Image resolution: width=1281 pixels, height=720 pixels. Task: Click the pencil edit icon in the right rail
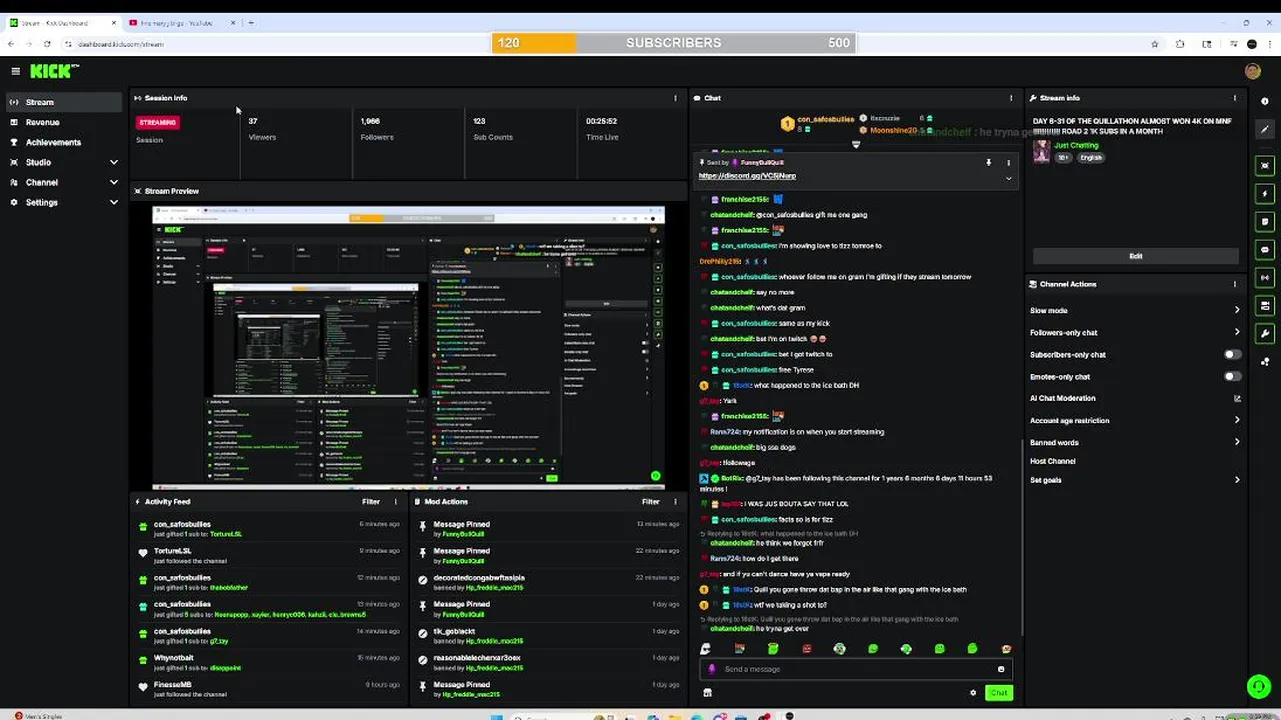pyautogui.click(x=1265, y=129)
